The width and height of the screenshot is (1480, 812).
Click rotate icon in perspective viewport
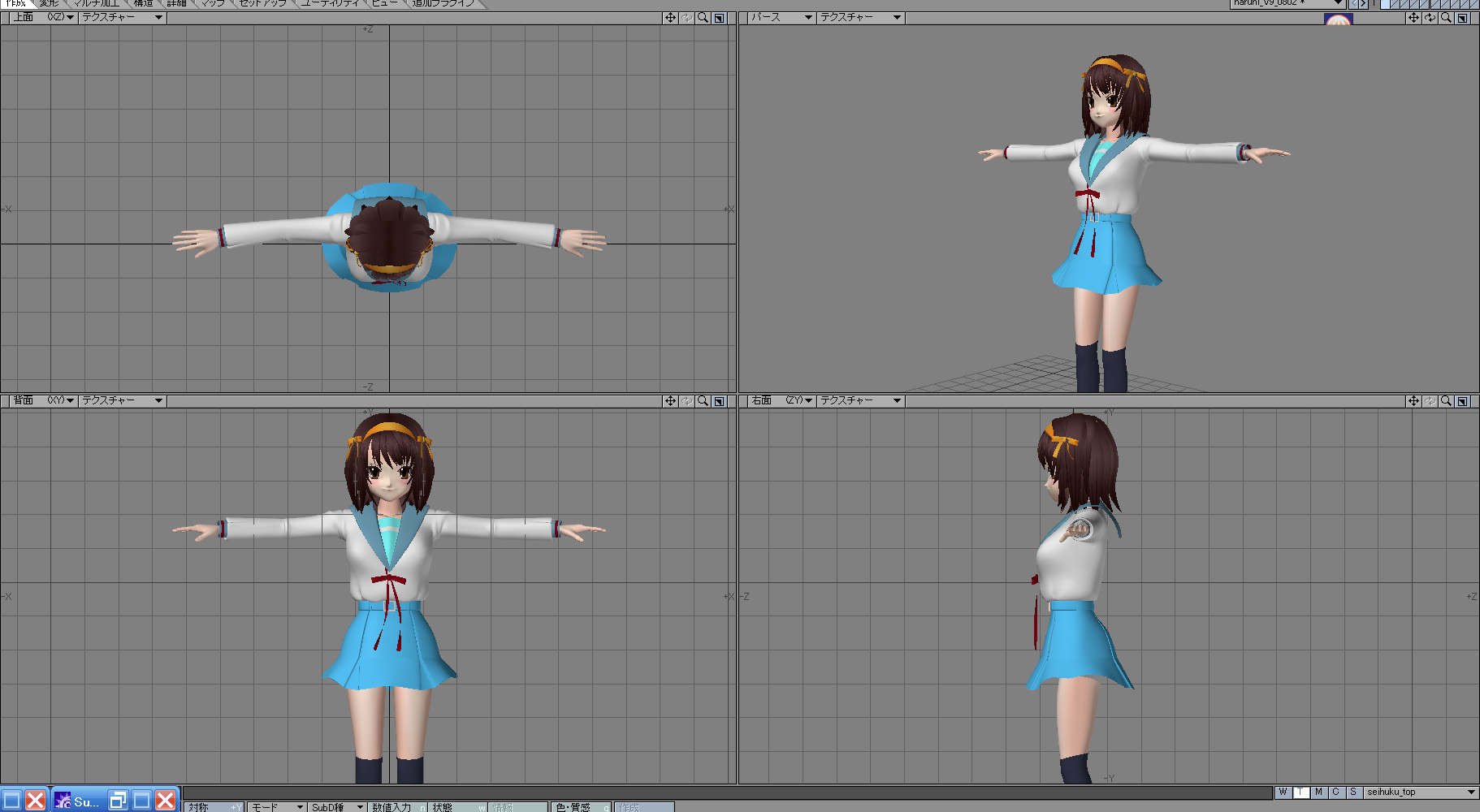(1430, 18)
